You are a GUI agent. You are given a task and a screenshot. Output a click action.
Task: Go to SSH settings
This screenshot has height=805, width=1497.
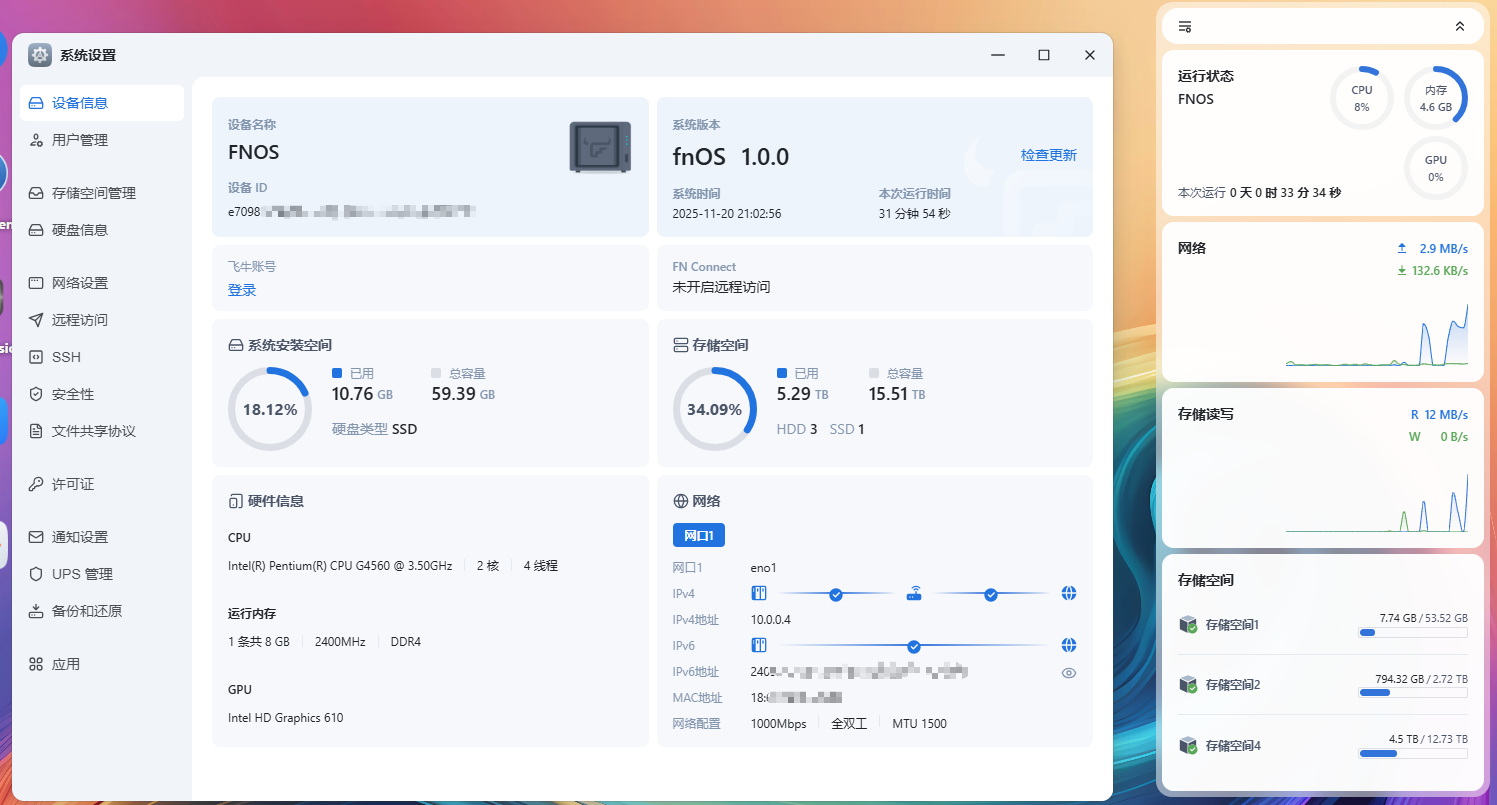(66, 357)
